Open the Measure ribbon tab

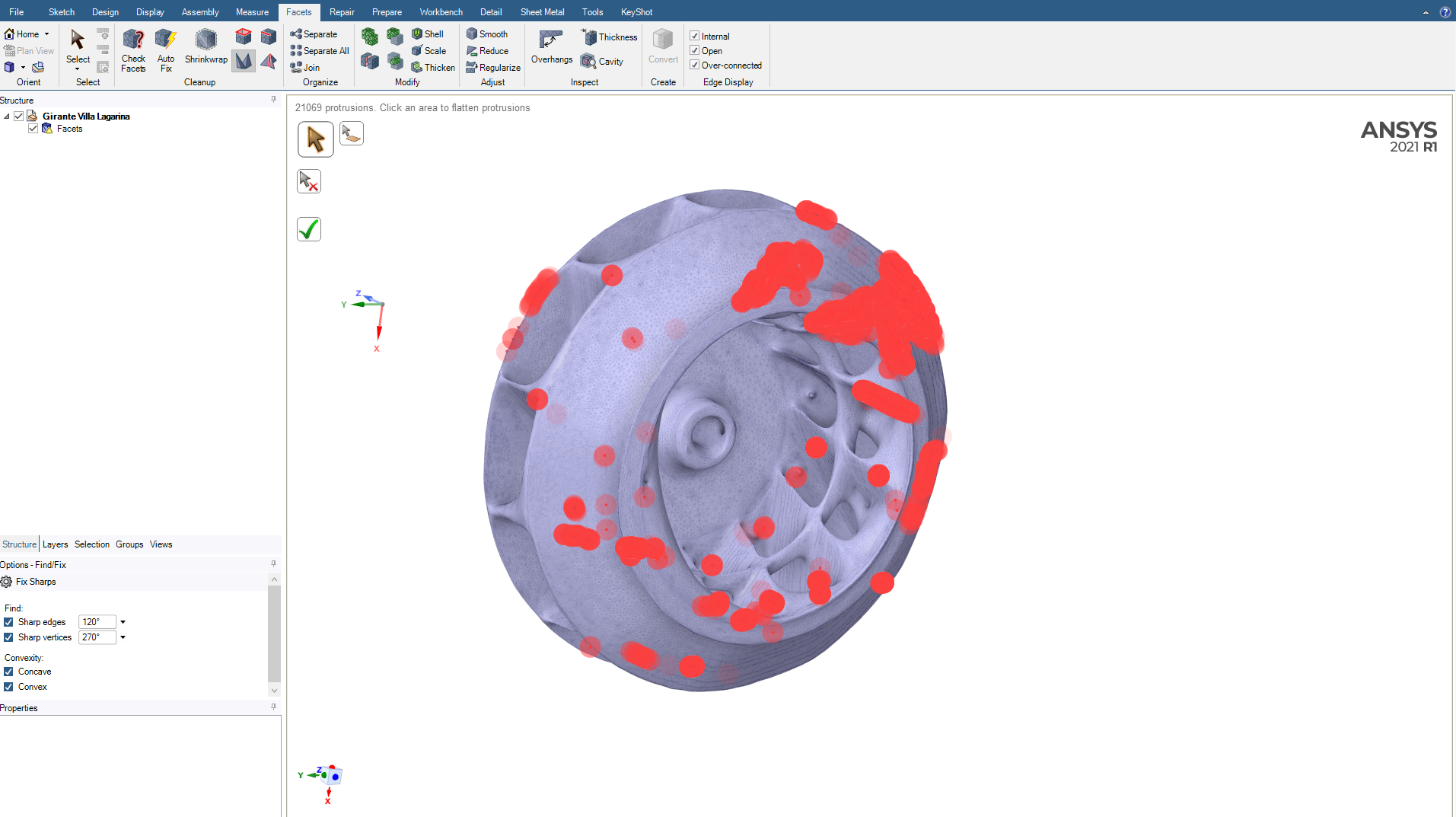click(x=252, y=12)
